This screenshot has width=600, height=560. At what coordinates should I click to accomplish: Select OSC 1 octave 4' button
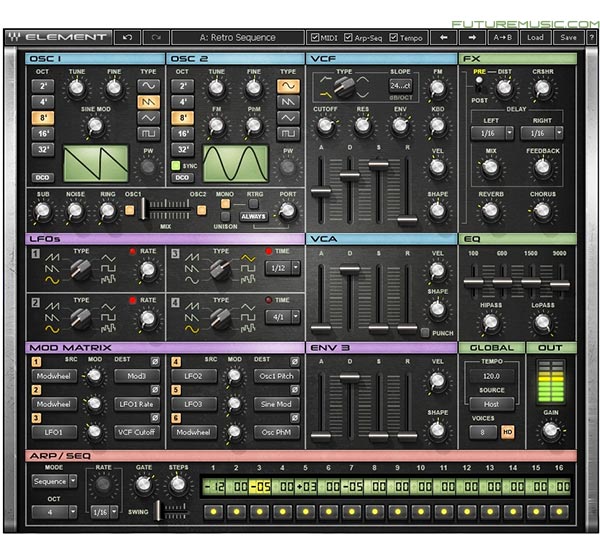click(x=43, y=102)
